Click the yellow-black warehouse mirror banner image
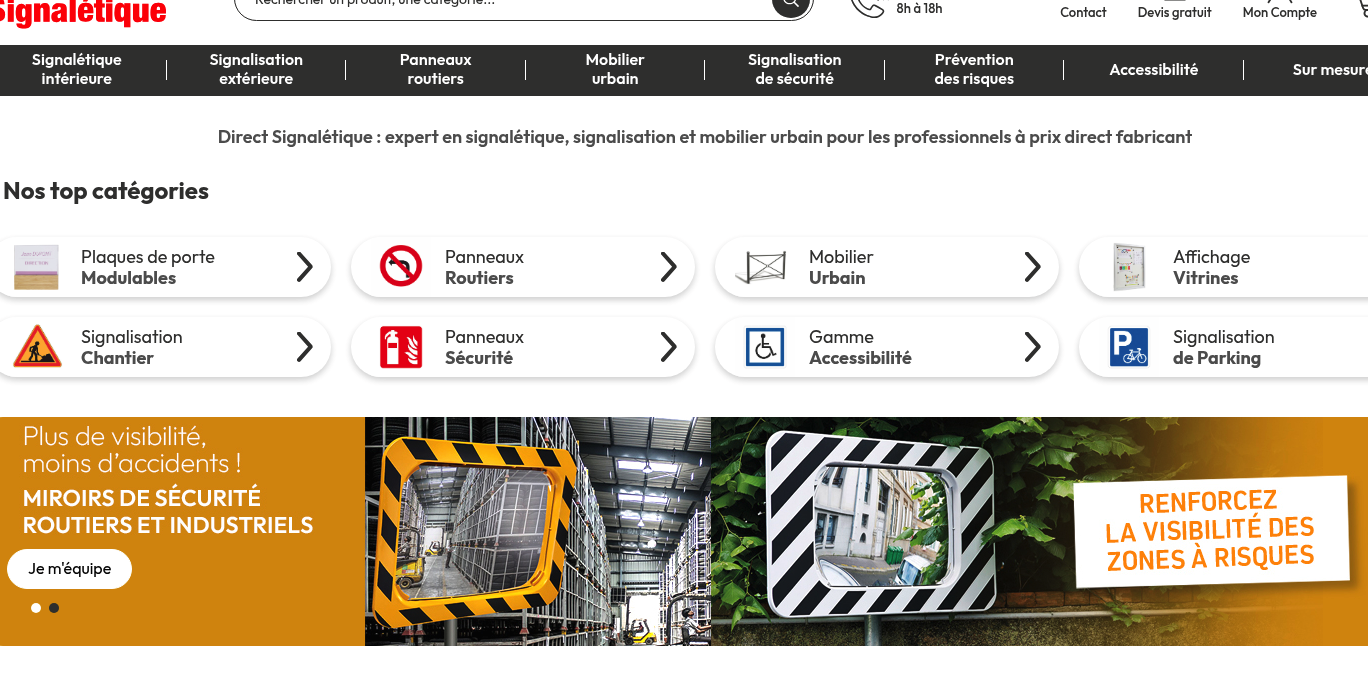1368x683 pixels. 538,531
